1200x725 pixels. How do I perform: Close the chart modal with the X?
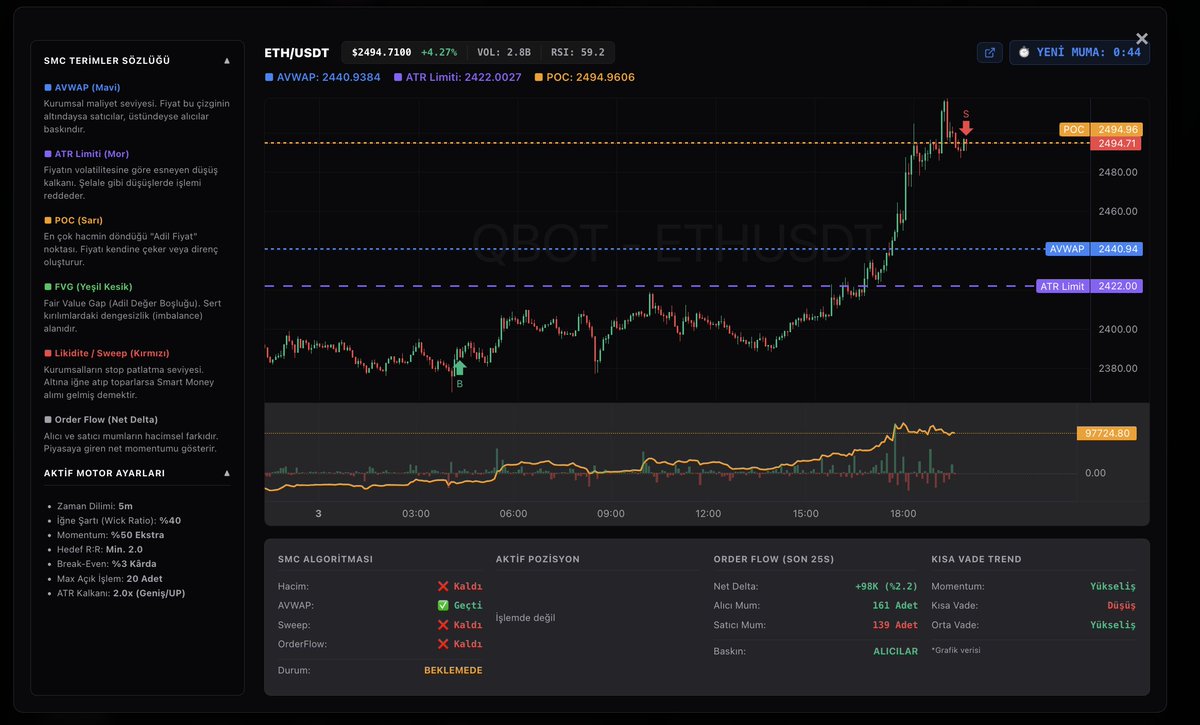click(1142, 39)
